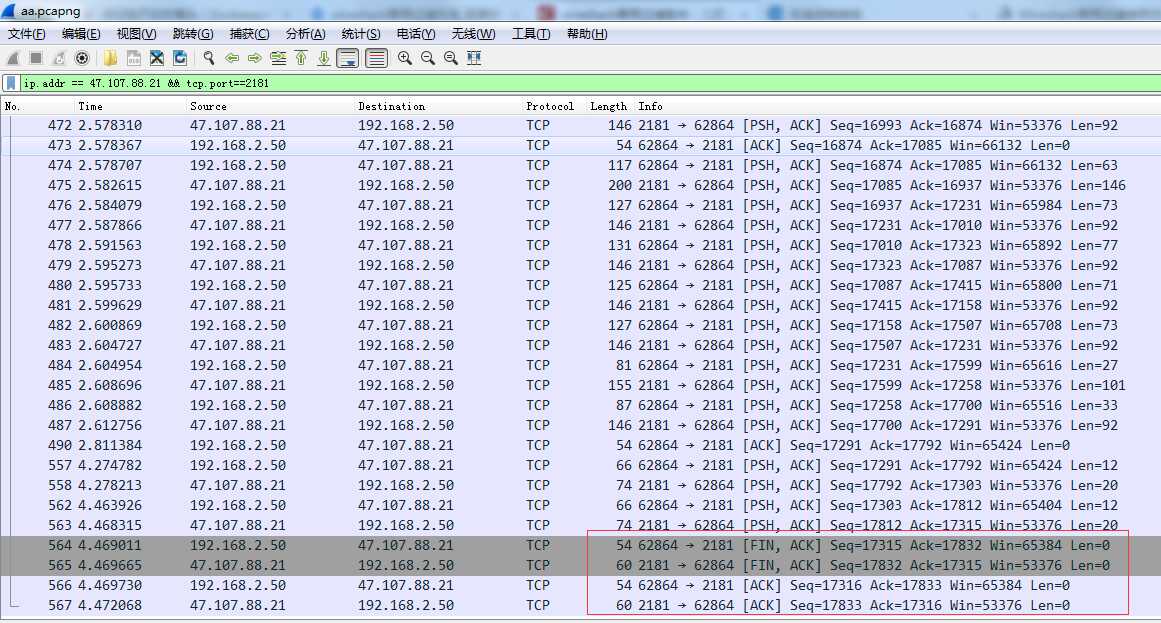Open the 工具(T) menu

point(531,34)
